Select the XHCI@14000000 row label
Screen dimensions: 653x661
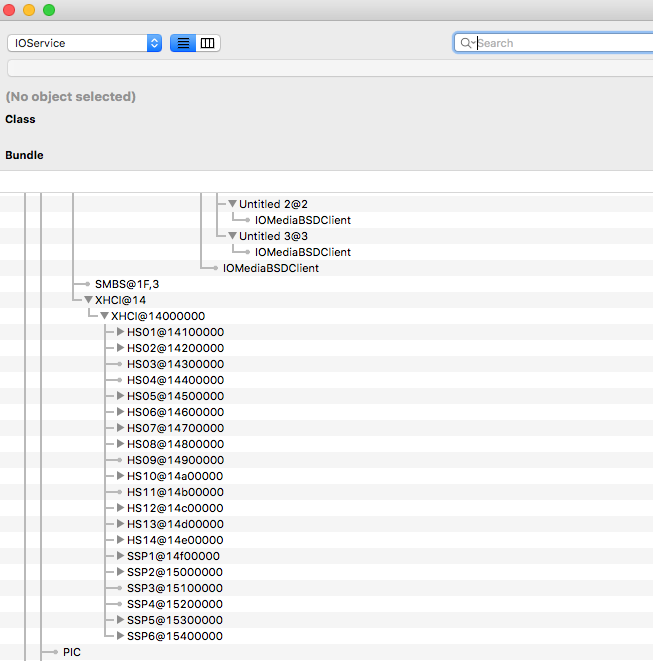tap(158, 316)
